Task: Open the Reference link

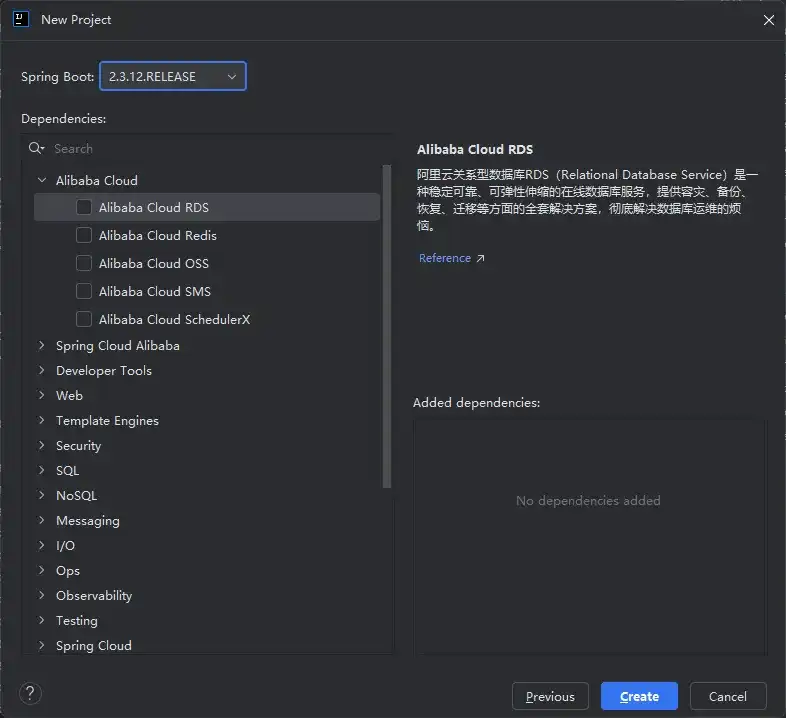Action: (445, 259)
